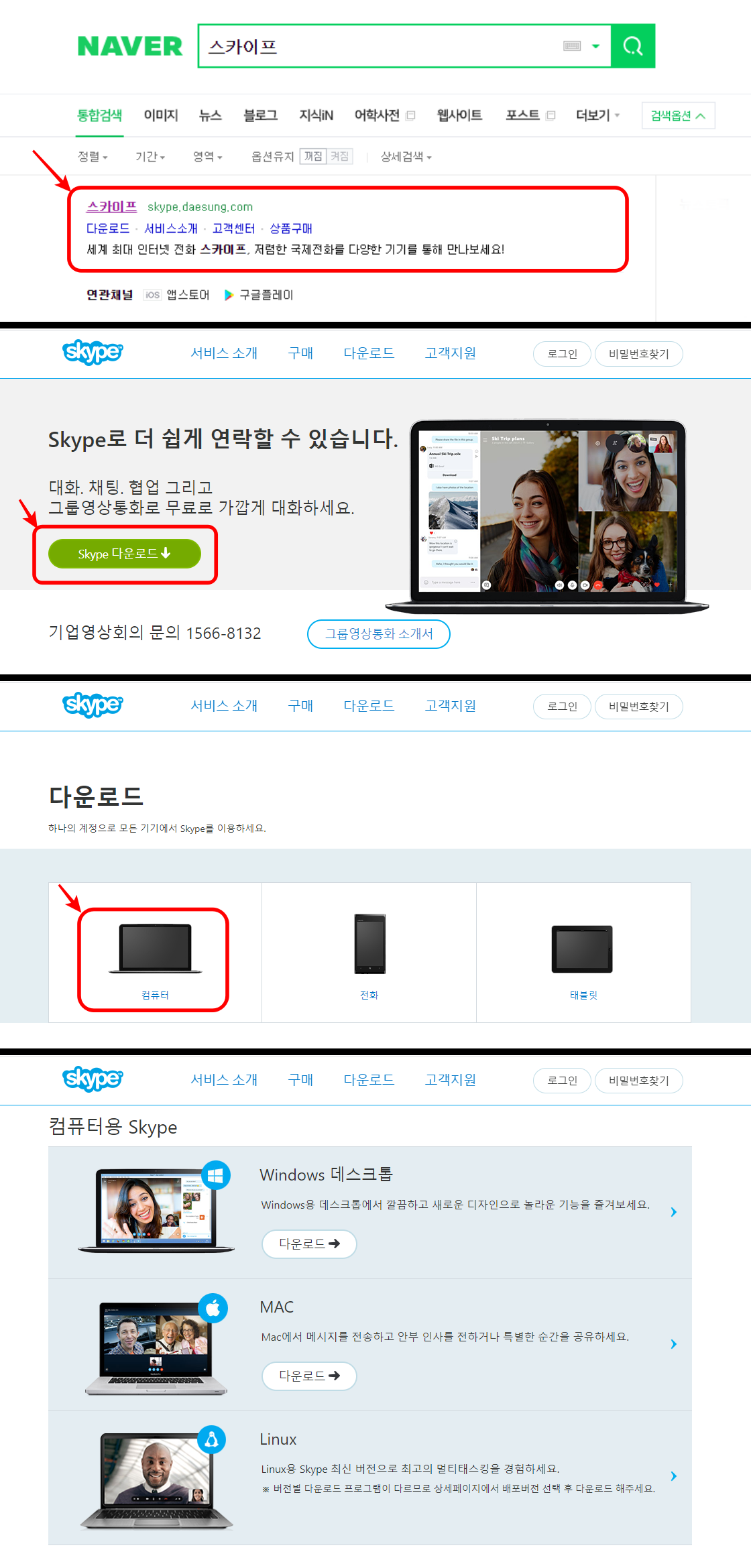Click the Windows laptop thumbnail
Screen dimensions: 751x1568
[x=156, y=1211]
